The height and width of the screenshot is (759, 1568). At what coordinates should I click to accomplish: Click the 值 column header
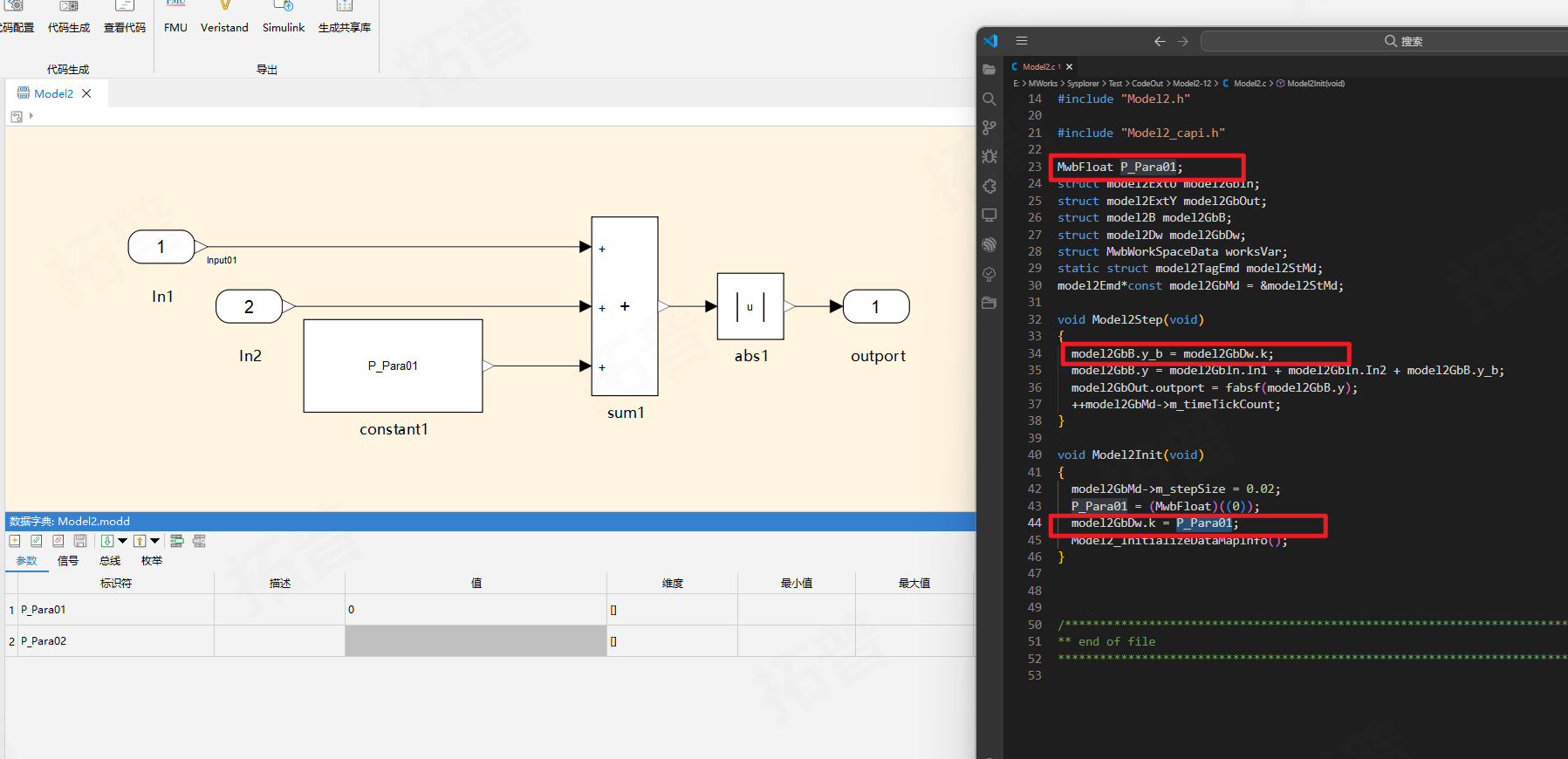(x=476, y=583)
